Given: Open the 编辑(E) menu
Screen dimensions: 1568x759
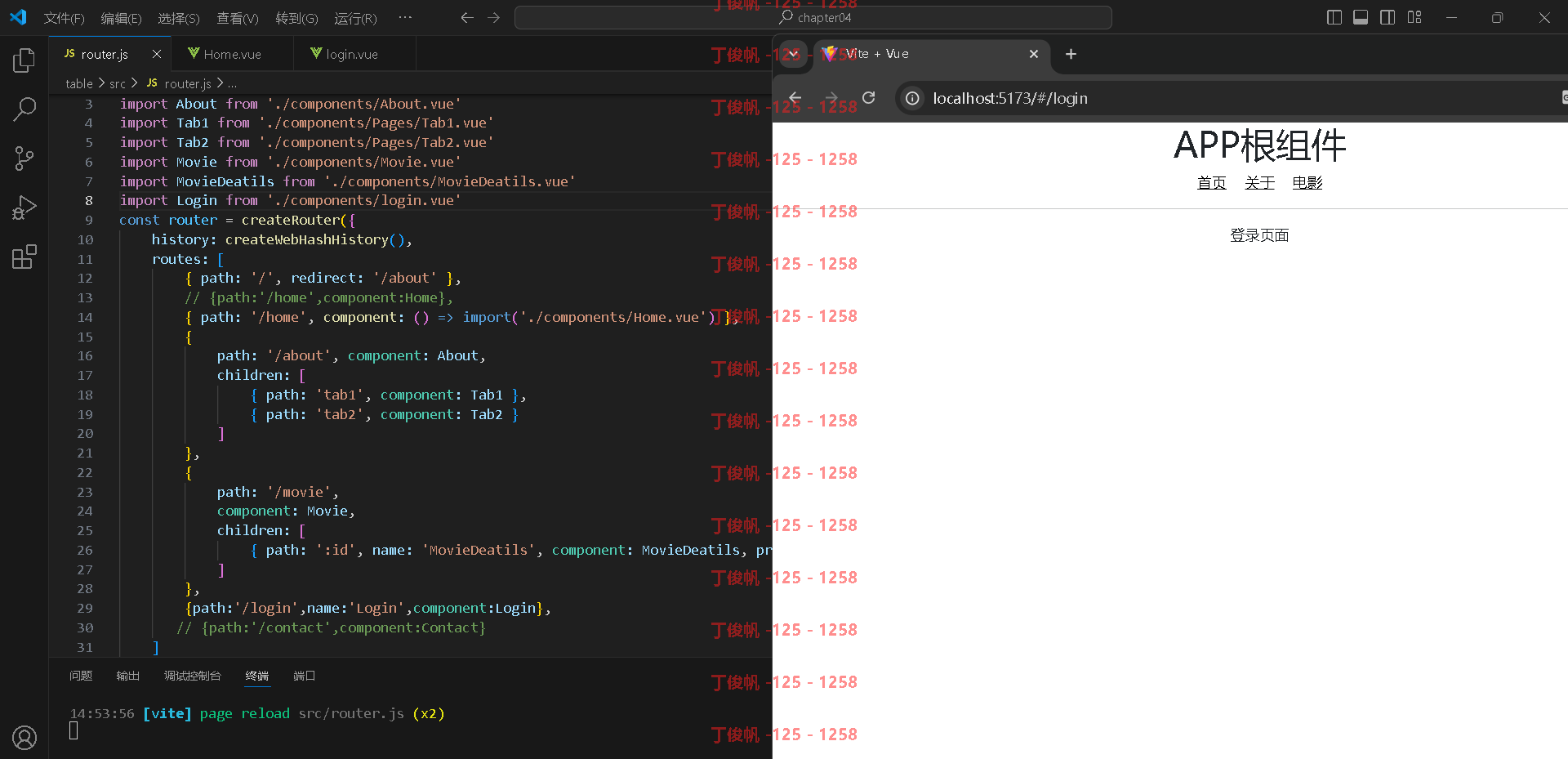Looking at the screenshot, I should click(x=121, y=18).
